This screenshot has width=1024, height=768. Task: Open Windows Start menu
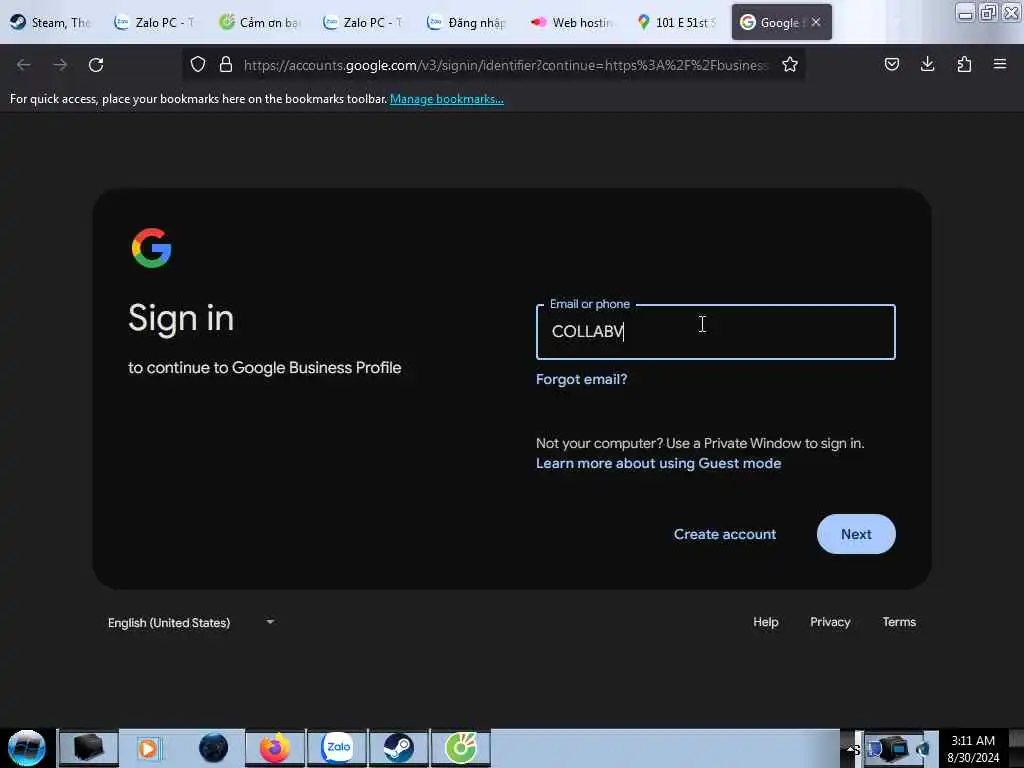[x=27, y=748]
